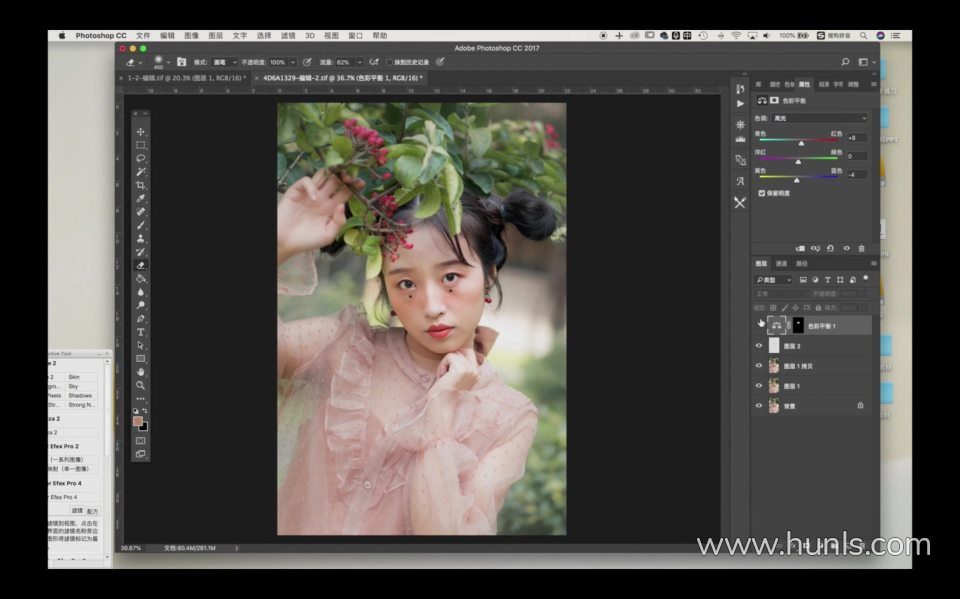
Task: Select the Brush tool
Action: (x=141, y=225)
